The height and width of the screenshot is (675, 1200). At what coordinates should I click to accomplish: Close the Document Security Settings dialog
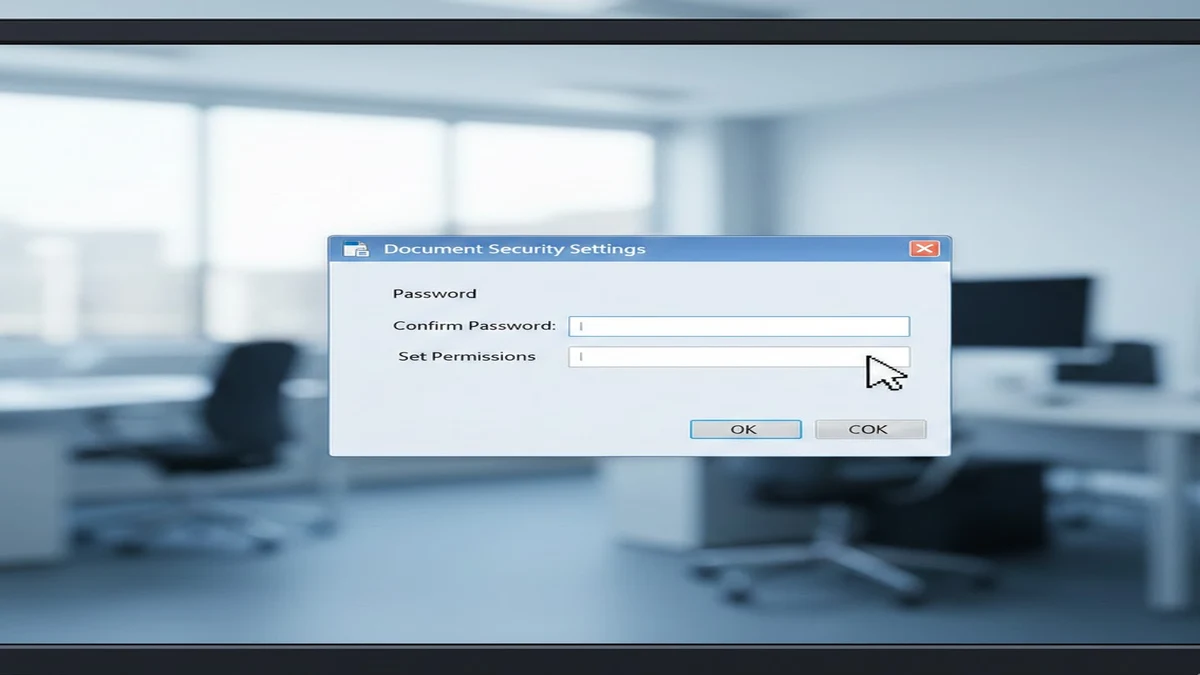coord(925,249)
